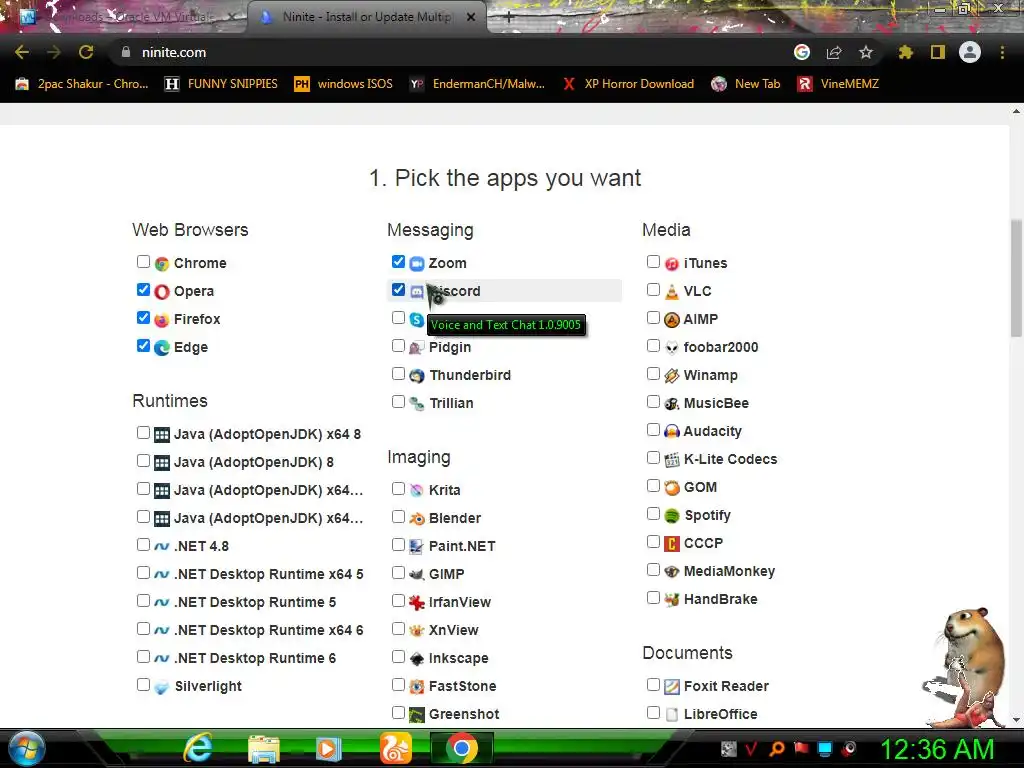Screen dimensions: 1024x768
Task: Check the VLC checkbox
Action: [653, 290]
